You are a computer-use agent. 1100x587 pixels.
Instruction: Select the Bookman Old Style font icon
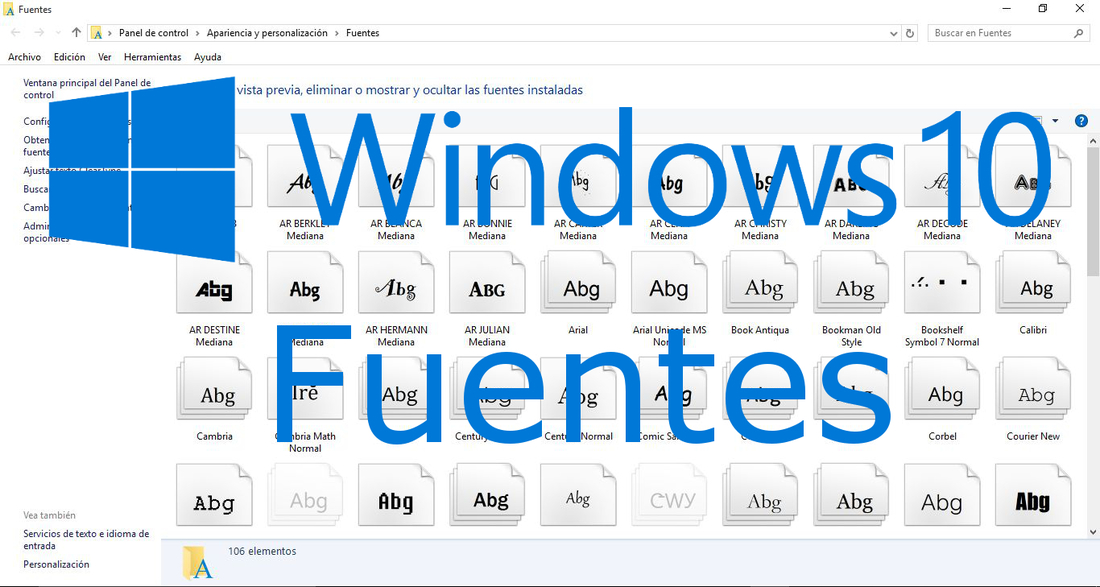click(x=851, y=283)
